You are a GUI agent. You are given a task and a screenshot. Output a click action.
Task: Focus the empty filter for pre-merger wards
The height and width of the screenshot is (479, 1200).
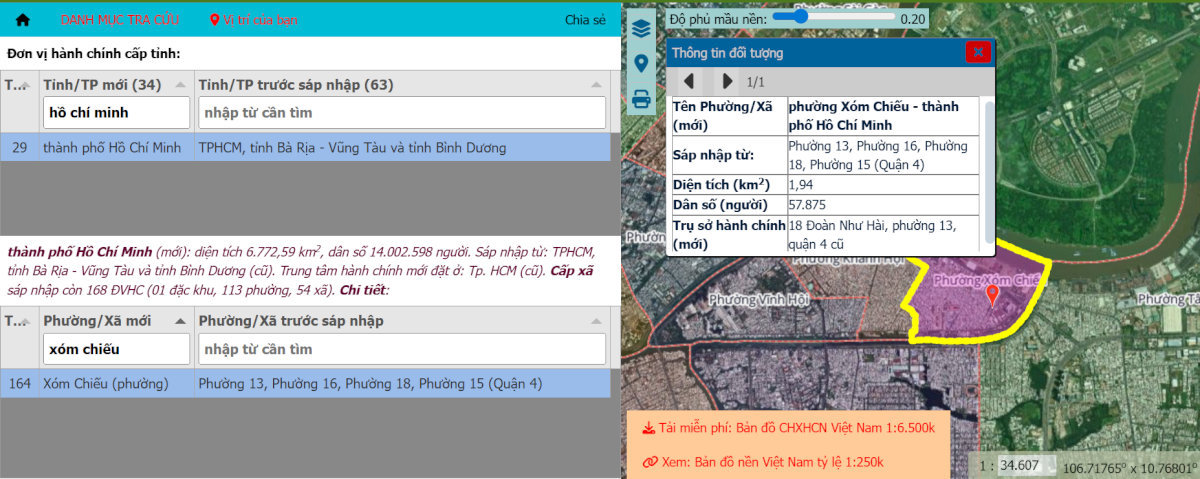[x=402, y=349]
